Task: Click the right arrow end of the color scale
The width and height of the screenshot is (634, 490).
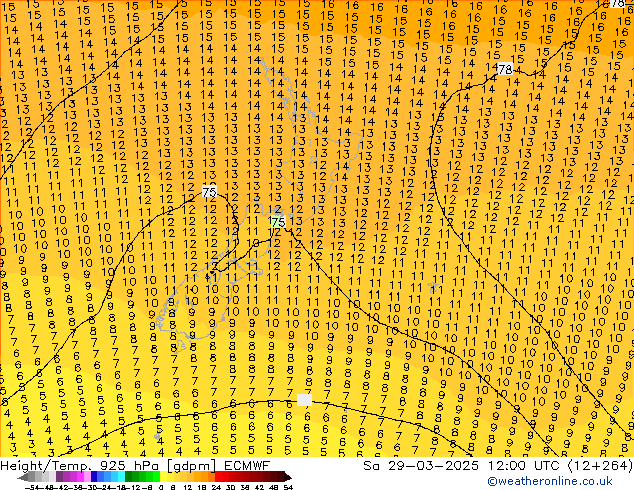Action: pyautogui.click(x=288, y=477)
